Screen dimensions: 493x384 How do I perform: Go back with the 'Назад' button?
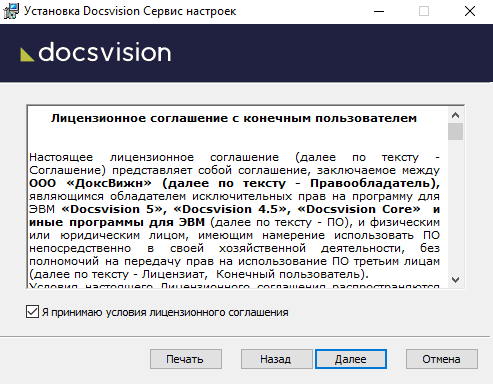[x=276, y=359]
